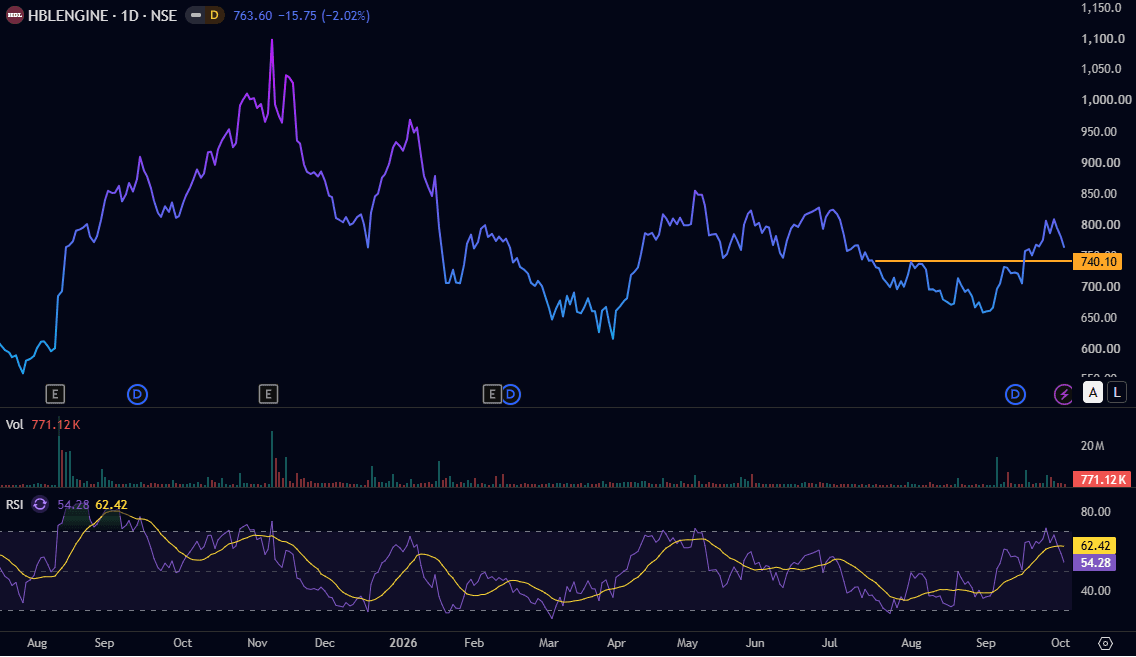Click the 20 M volume axis label
This screenshot has height=657, width=1136.
(x=1093, y=445)
